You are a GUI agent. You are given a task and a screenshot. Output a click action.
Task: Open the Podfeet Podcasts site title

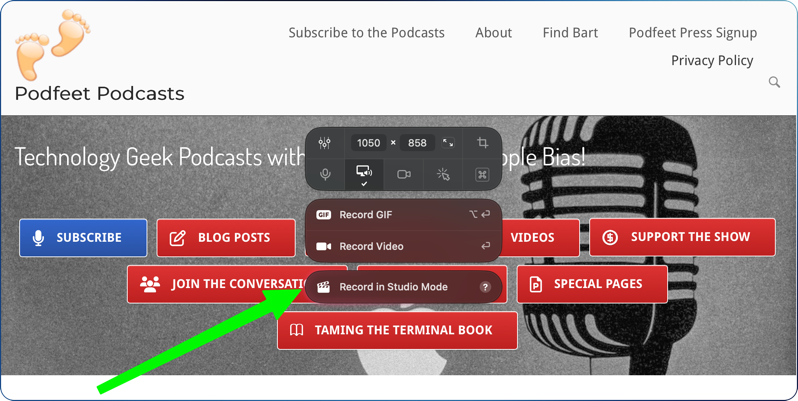pos(100,94)
